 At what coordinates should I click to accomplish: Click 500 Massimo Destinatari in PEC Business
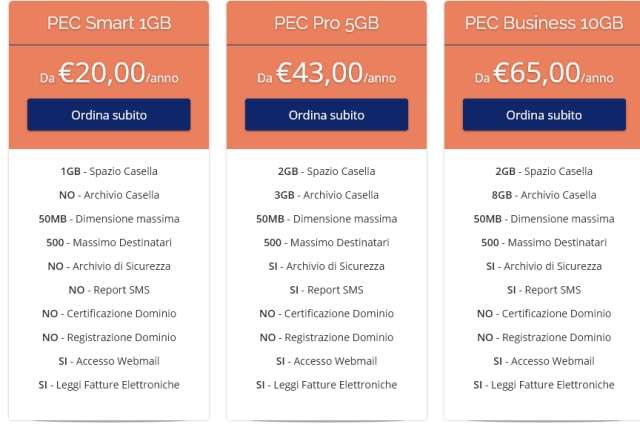544,242
